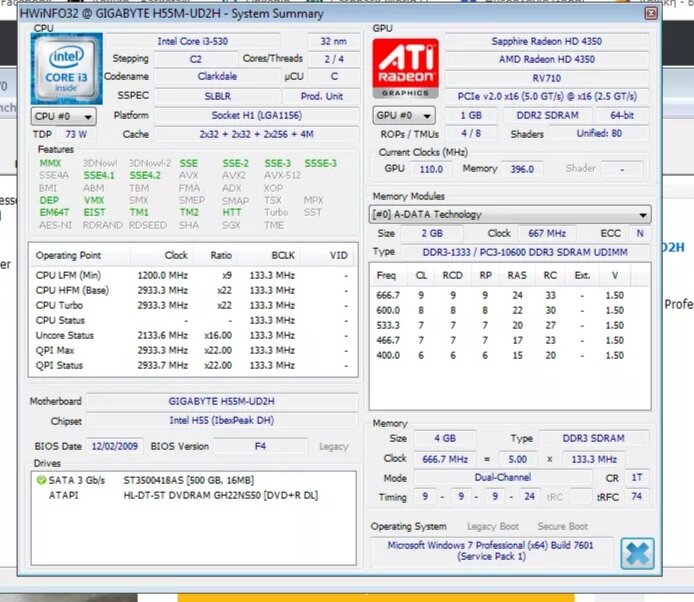Screen dimensions: 694x602
Task: Expand the A-DATA Technology memory module dropdown
Action: tap(509, 215)
